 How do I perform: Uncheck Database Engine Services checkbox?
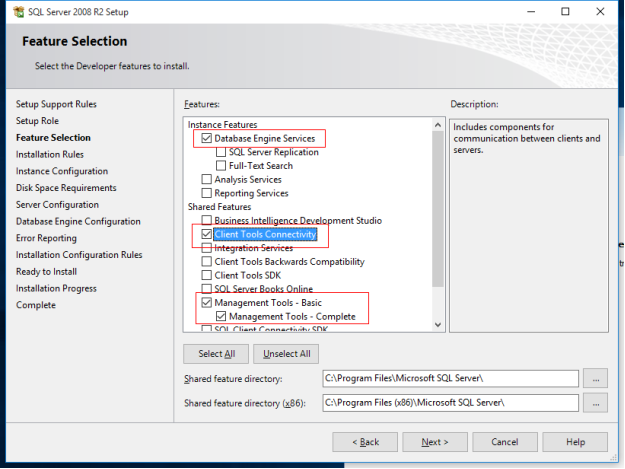(207, 139)
